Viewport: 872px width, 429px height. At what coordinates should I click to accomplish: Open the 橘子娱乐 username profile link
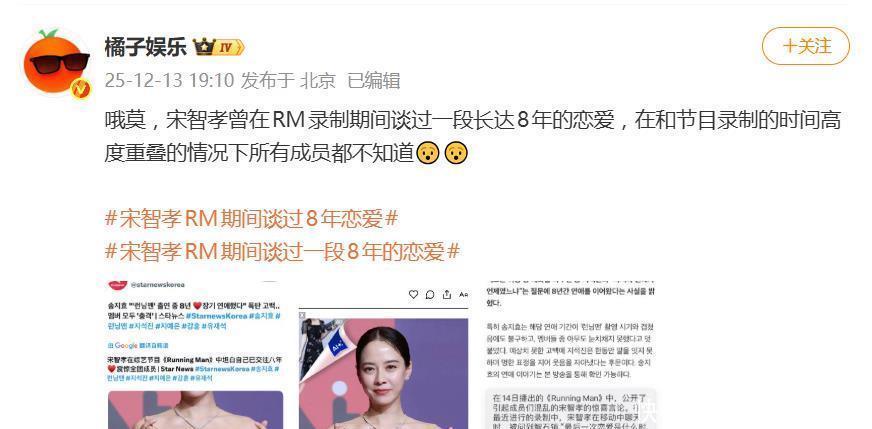(146, 47)
